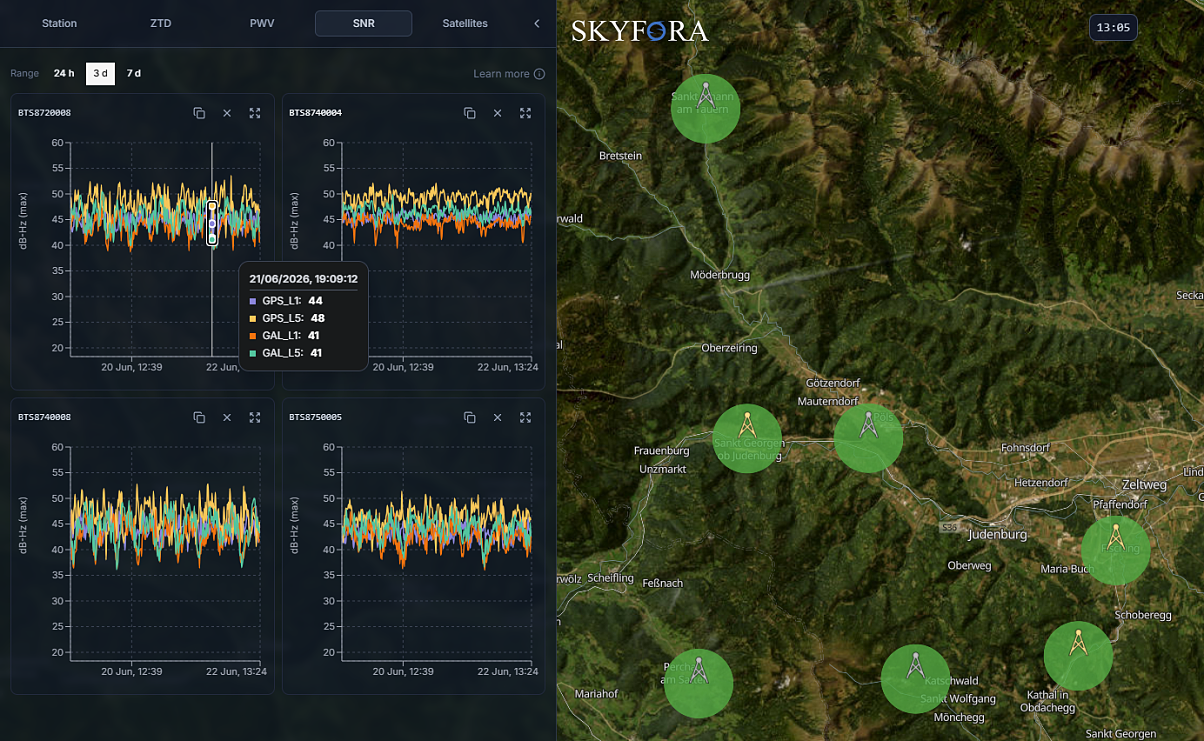Set range to 7 d
The image size is (1204, 741).
(134, 74)
